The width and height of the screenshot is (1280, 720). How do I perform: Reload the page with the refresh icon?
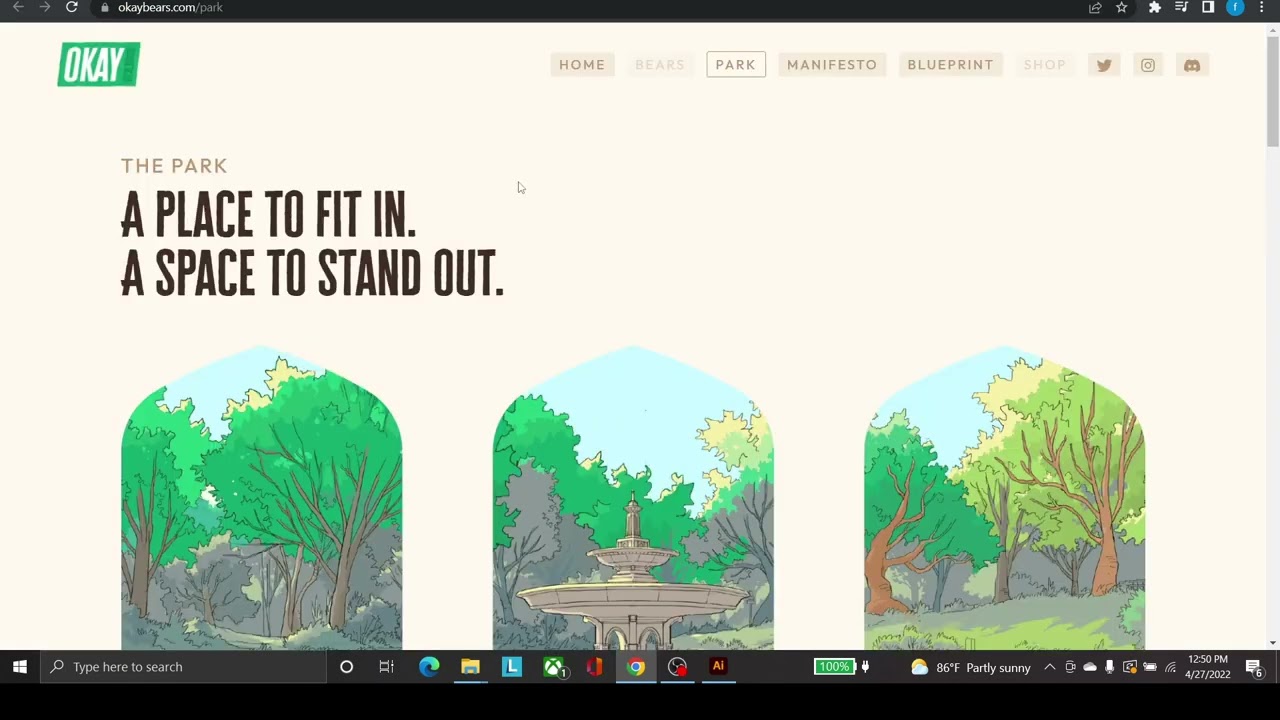(72, 7)
